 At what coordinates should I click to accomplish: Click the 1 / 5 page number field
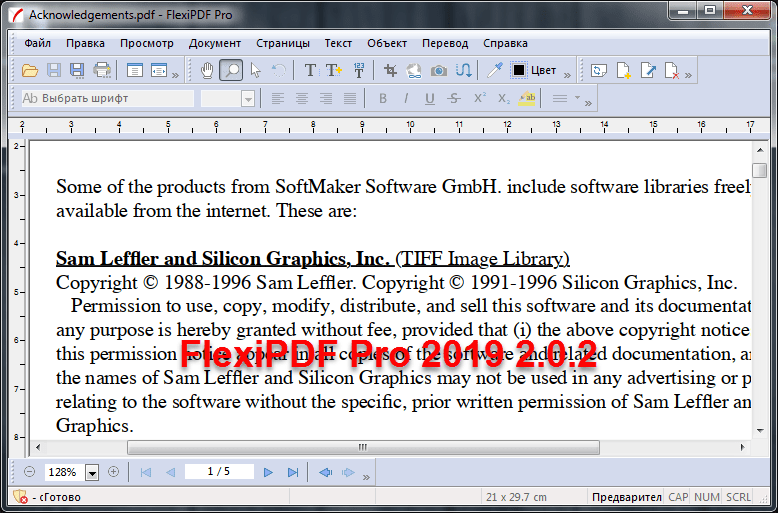[219, 471]
